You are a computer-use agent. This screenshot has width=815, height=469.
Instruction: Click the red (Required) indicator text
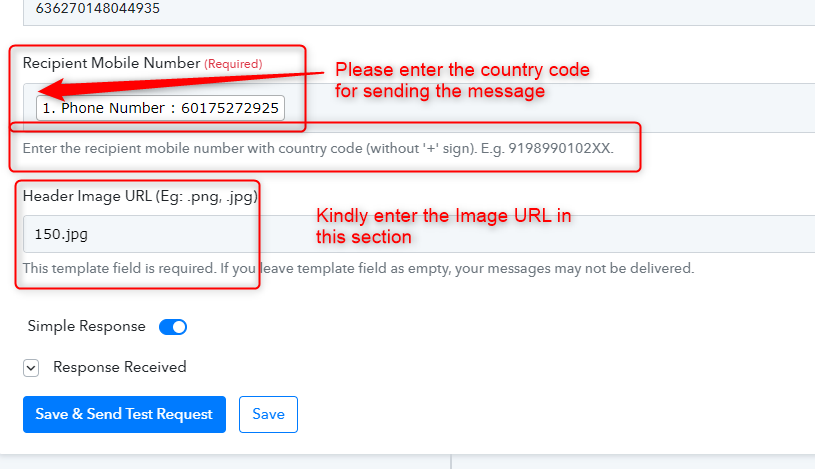[233, 64]
